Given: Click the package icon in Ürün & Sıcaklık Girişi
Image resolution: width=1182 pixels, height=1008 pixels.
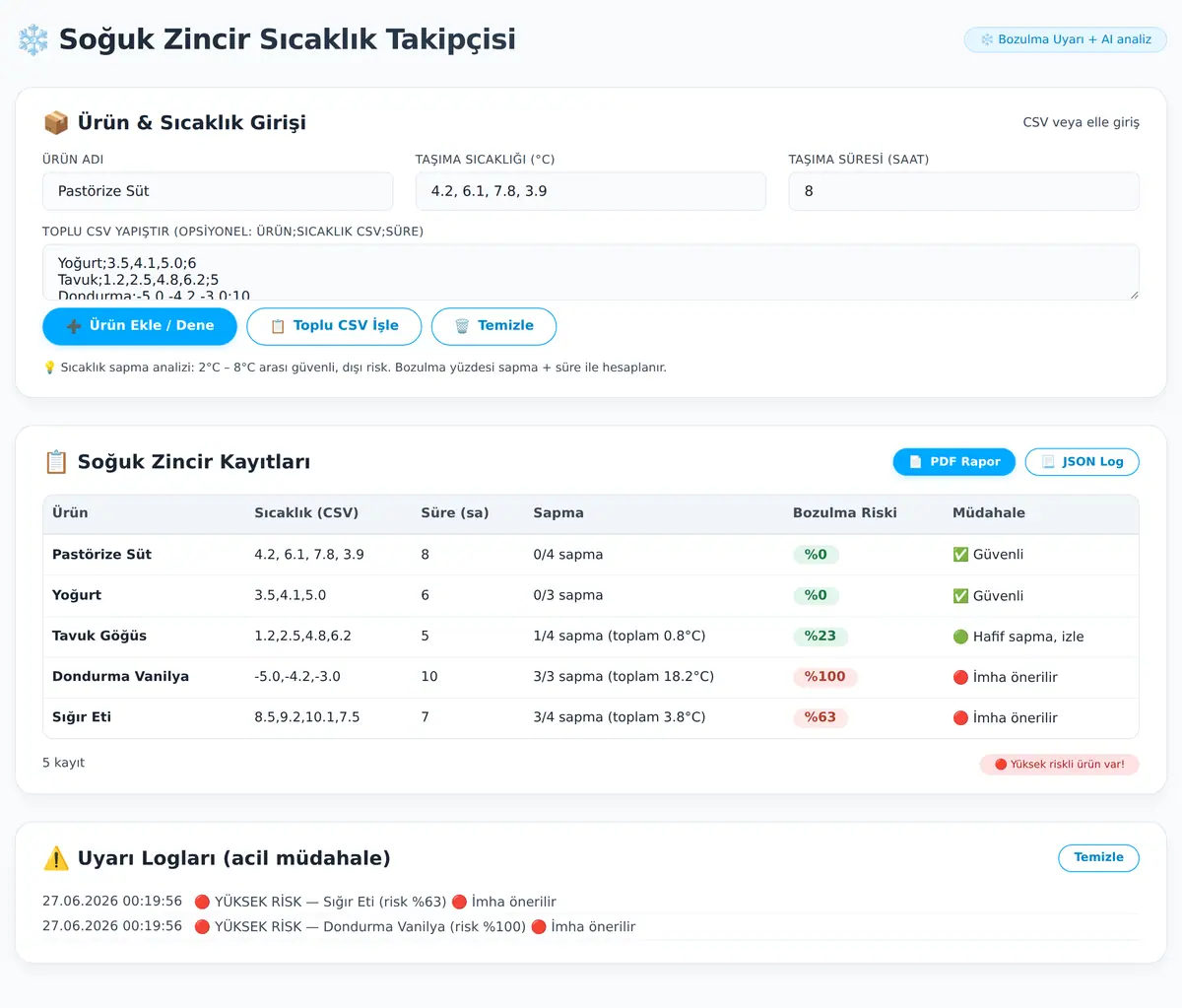Looking at the screenshot, I should tap(56, 122).
